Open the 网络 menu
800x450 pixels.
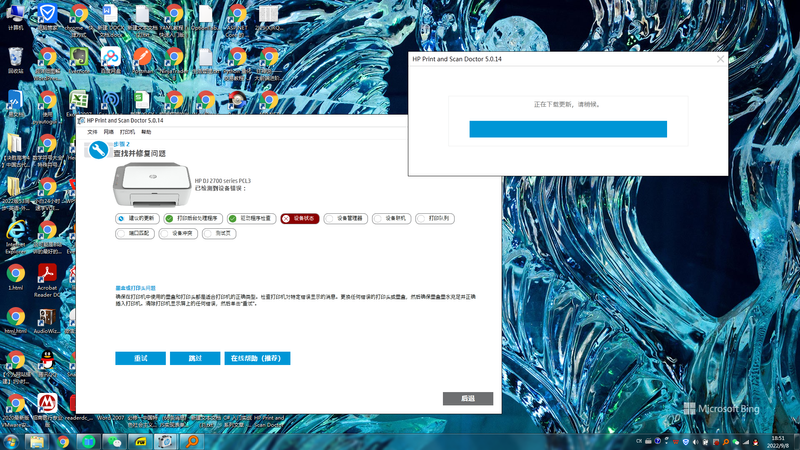pyautogui.click(x=109, y=132)
